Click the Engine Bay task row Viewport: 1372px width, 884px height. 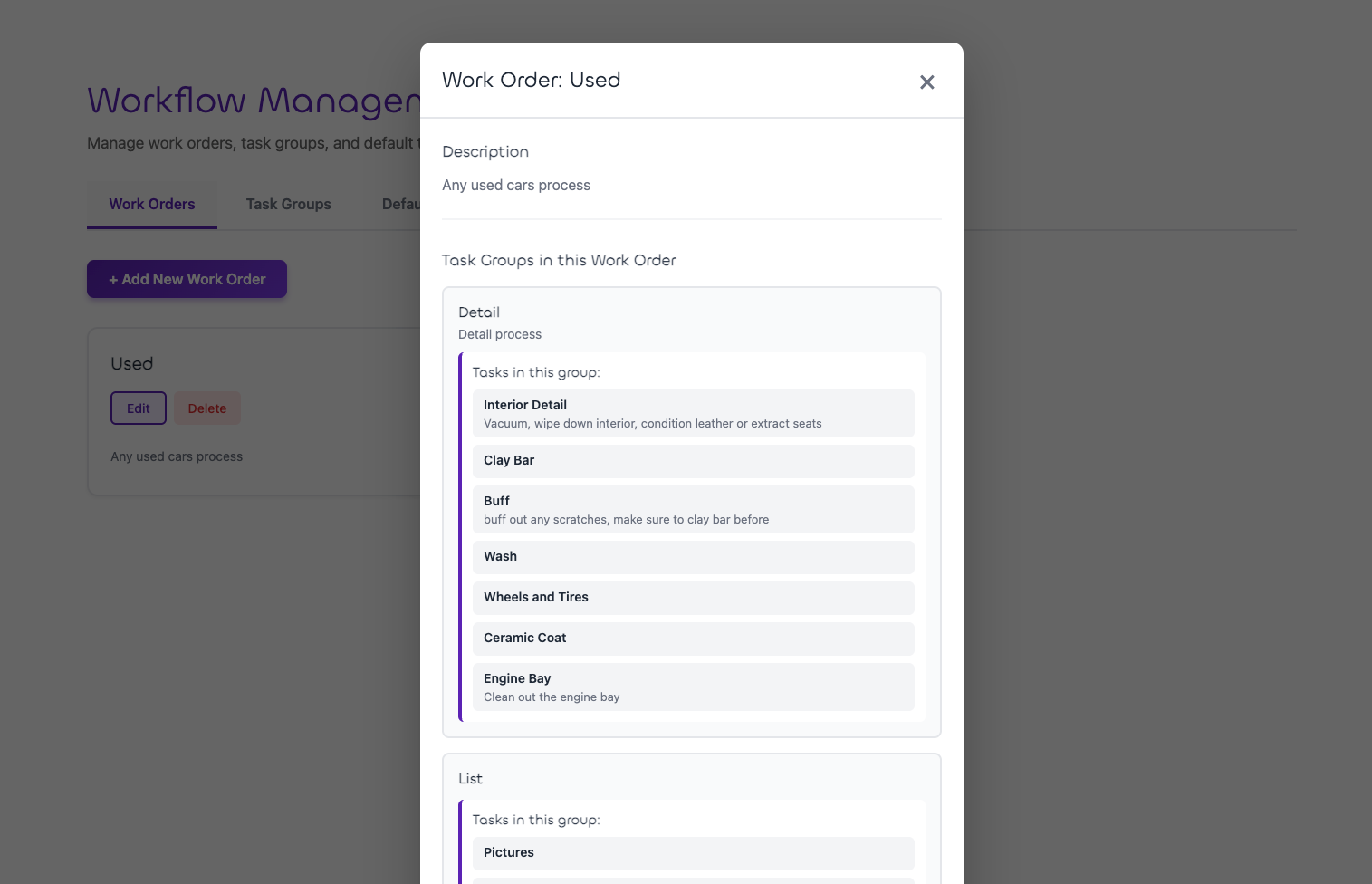point(693,687)
